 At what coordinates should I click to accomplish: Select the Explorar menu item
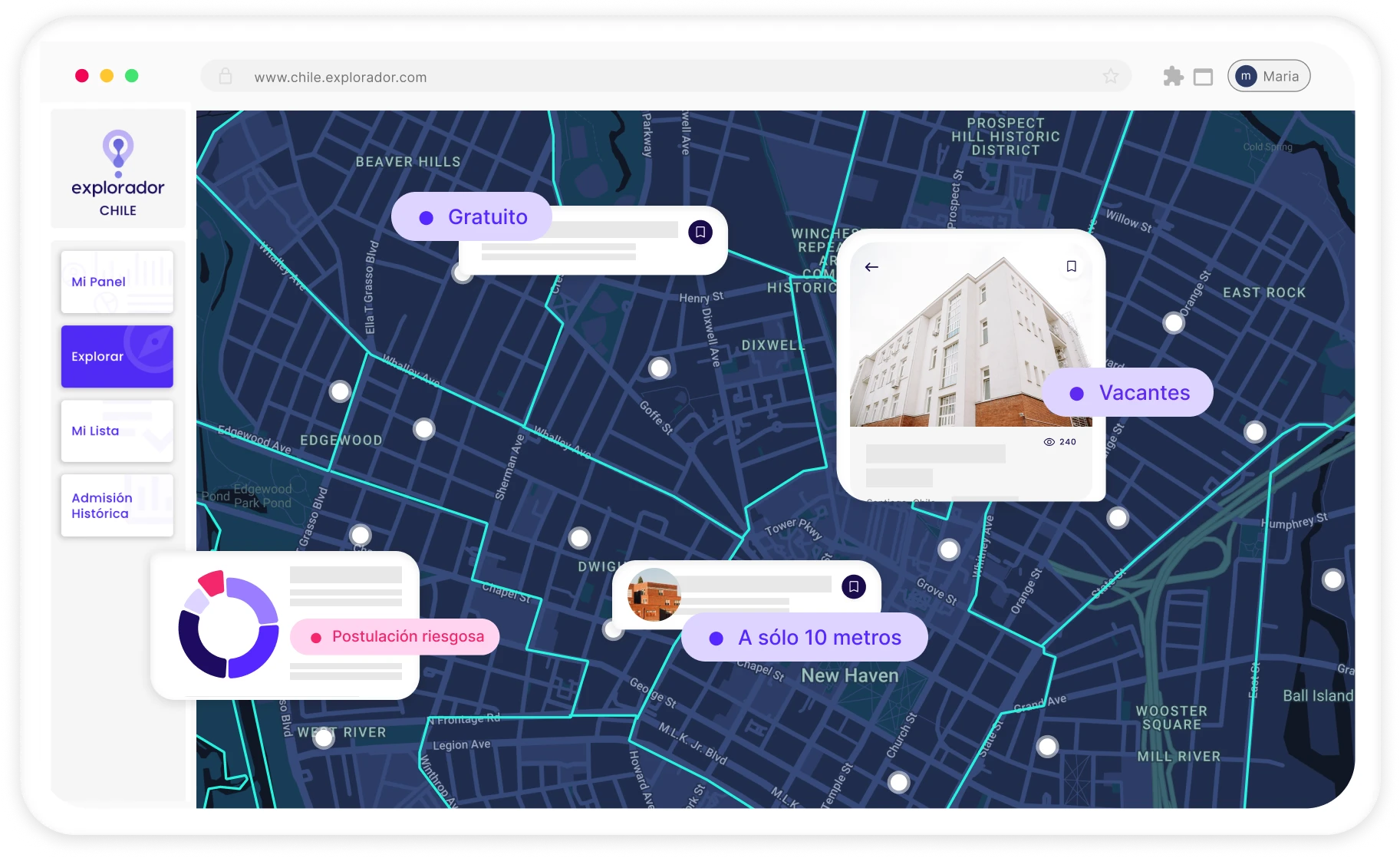117,356
